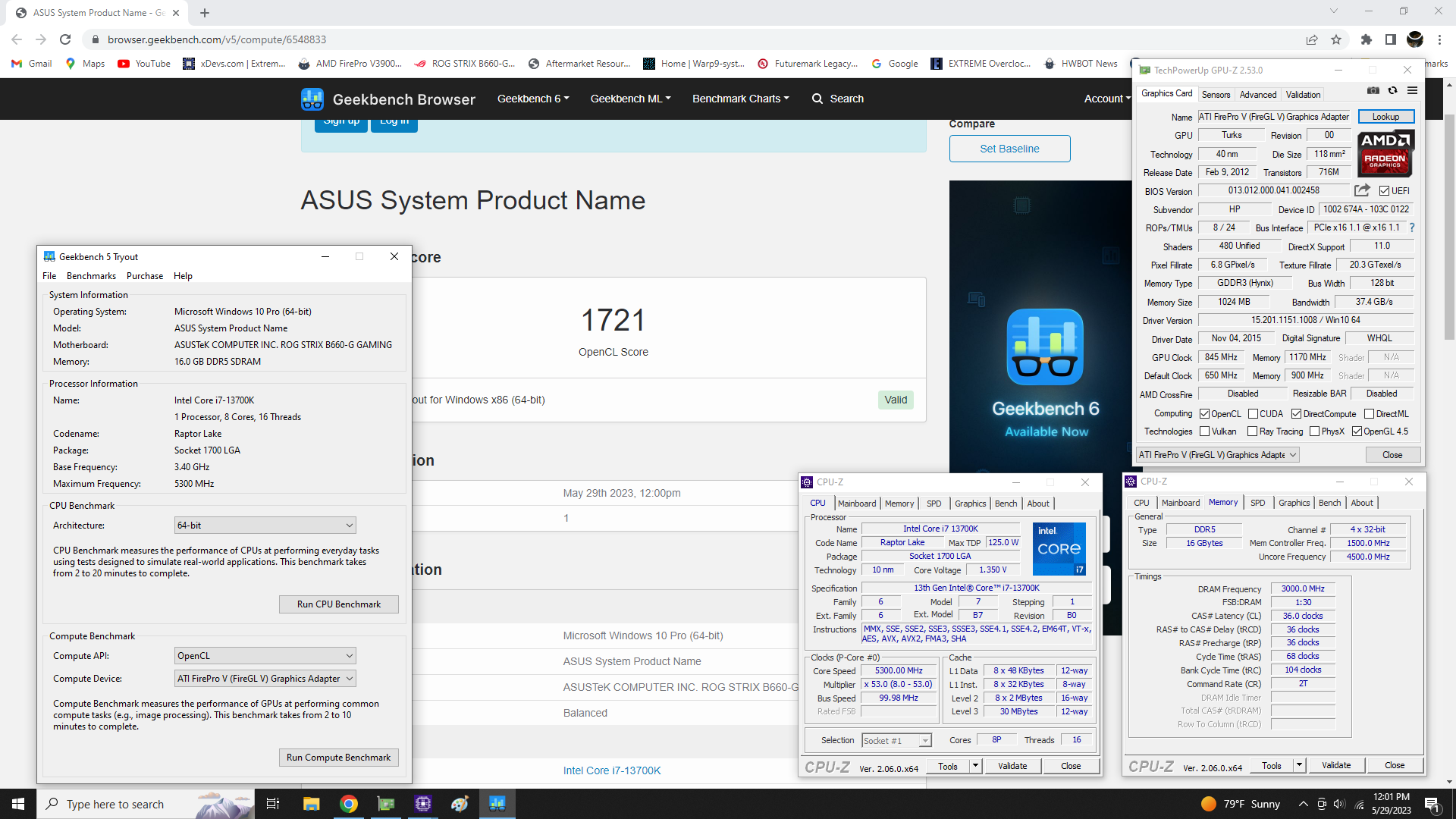
Task: Open the SPD tab in right CPU-Z
Action: pos(1257,503)
